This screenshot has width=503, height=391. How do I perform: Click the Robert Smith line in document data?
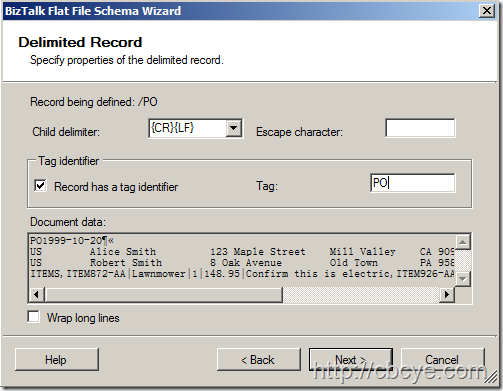[242, 263]
